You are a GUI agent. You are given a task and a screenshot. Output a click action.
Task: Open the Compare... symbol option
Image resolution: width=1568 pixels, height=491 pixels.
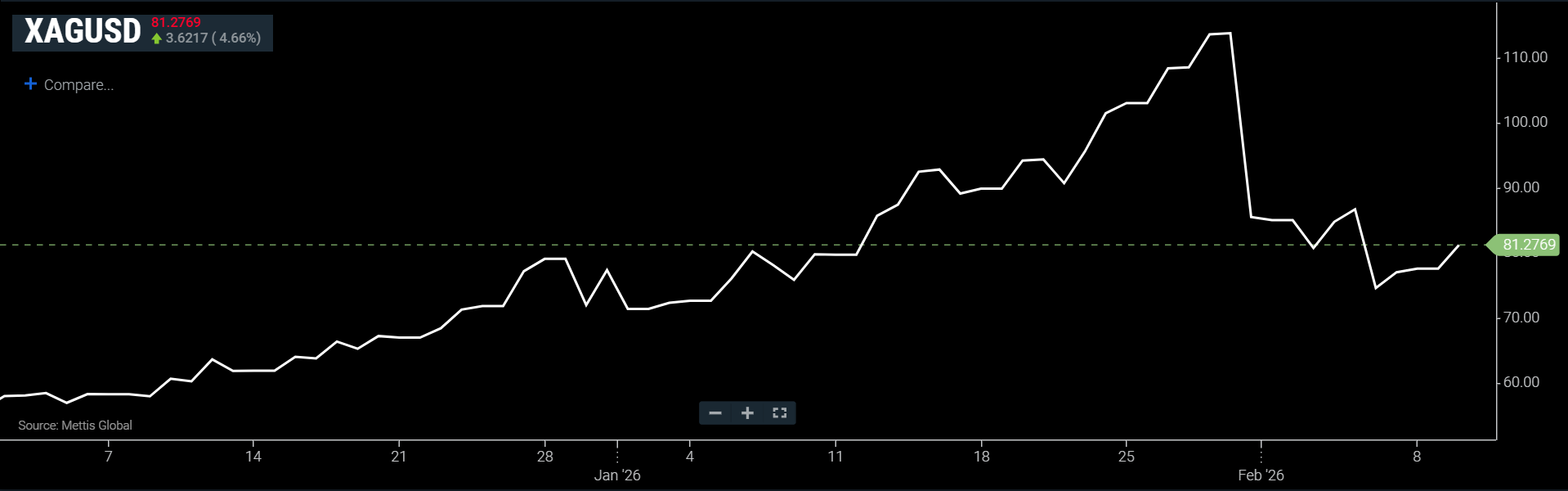(78, 85)
